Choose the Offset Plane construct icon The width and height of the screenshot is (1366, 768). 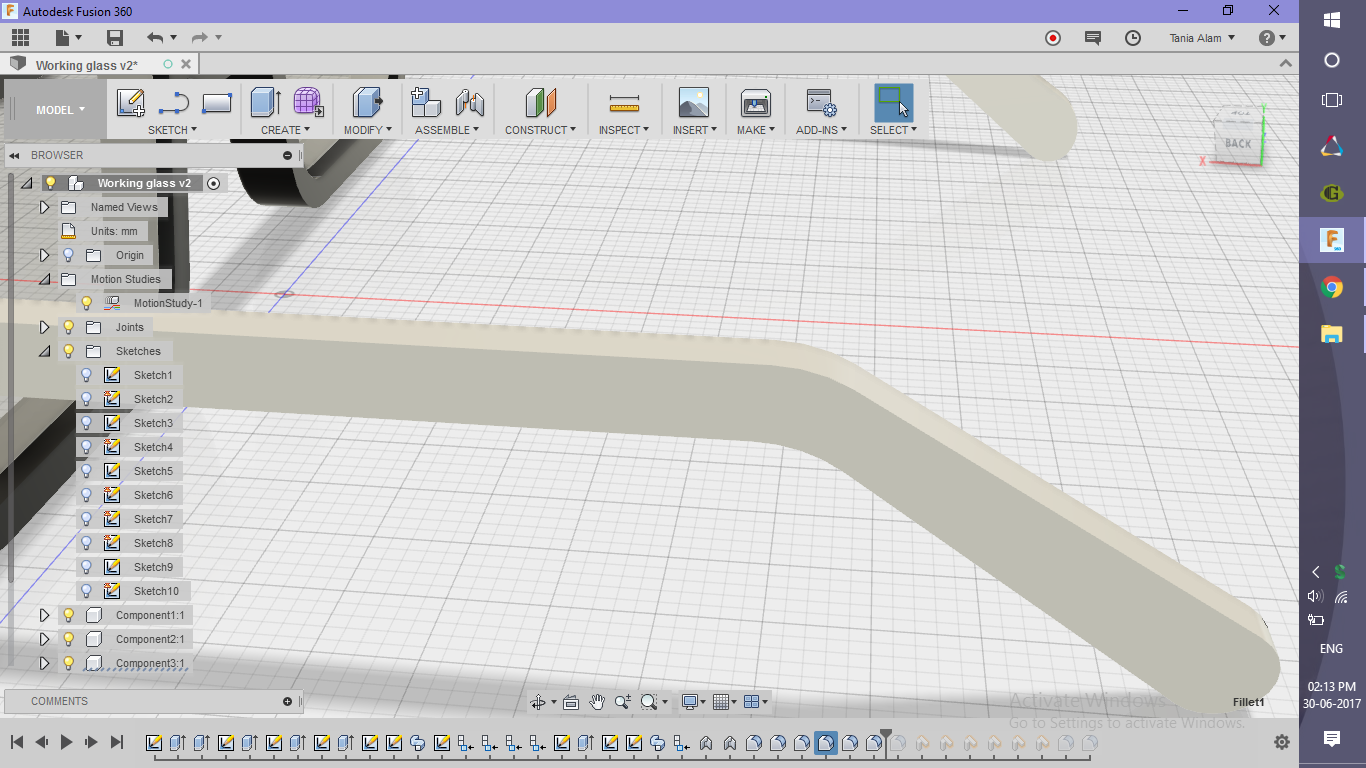[541, 102]
